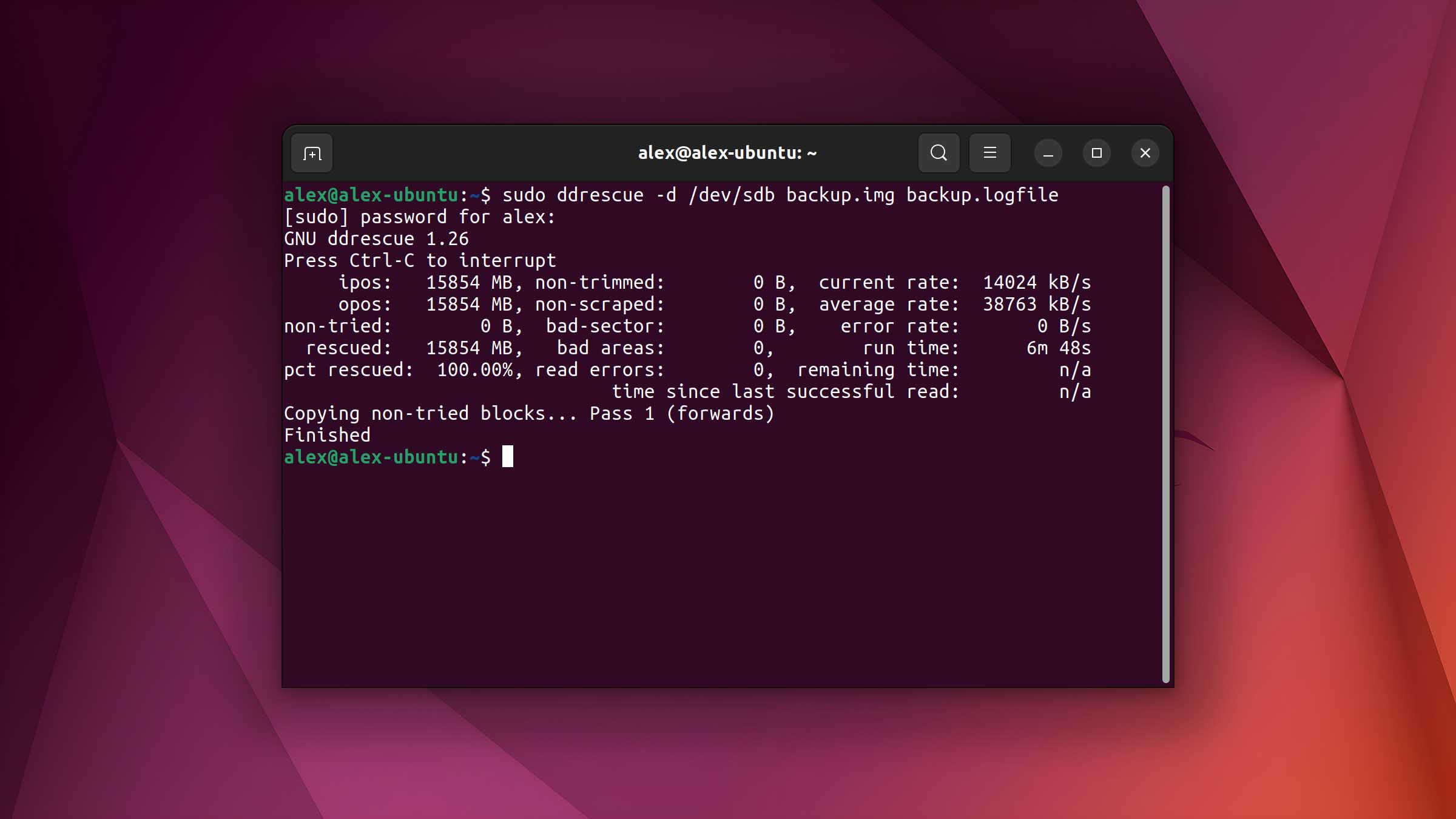Click the 'rescued:' label
This screenshot has height=819, width=1456.
click(x=349, y=348)
